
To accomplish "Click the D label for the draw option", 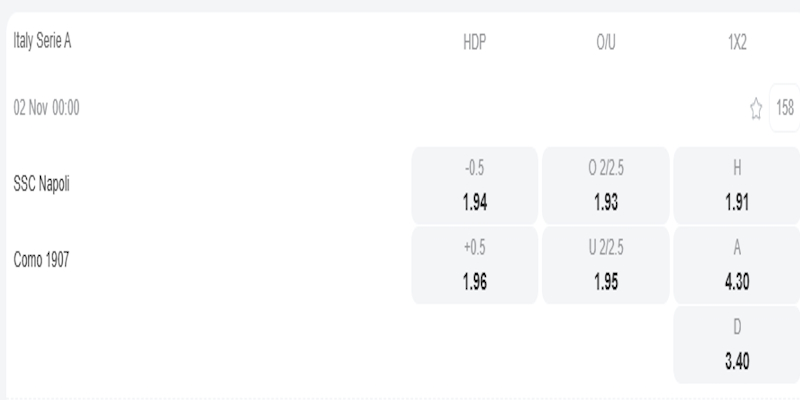I will coord(737,327).
